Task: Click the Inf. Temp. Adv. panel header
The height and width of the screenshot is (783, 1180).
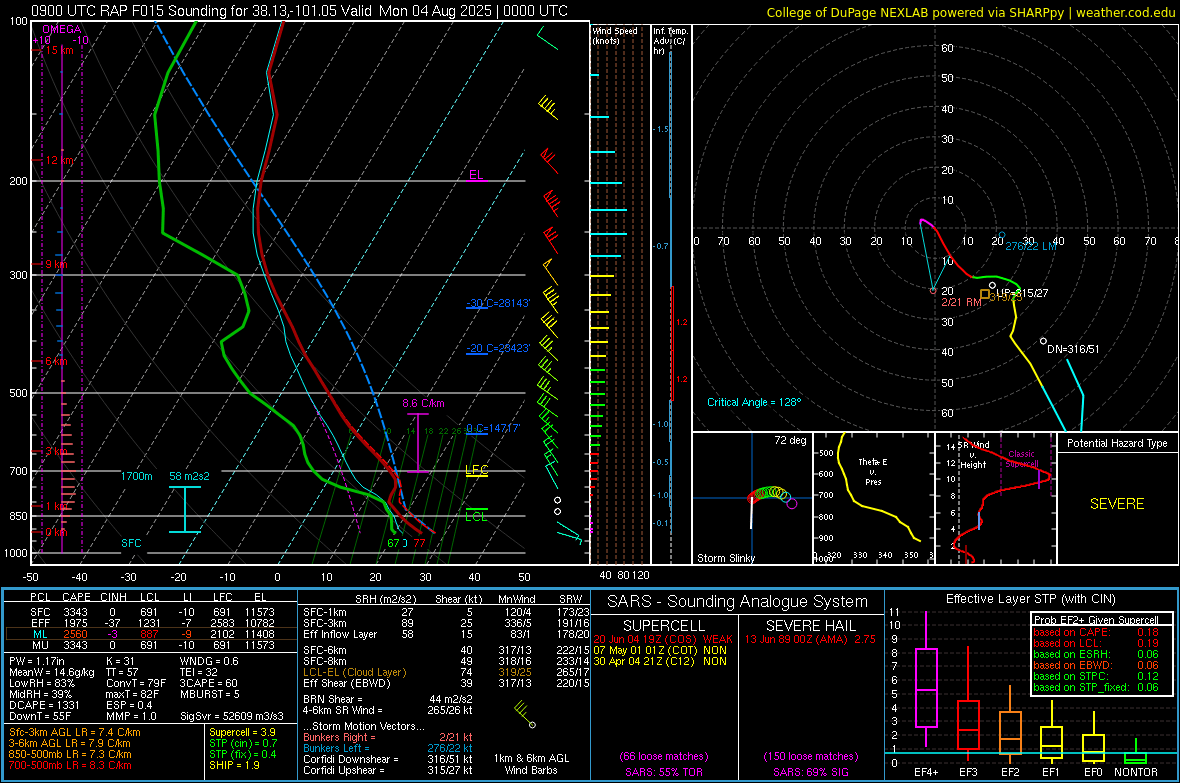Action: 671,41
